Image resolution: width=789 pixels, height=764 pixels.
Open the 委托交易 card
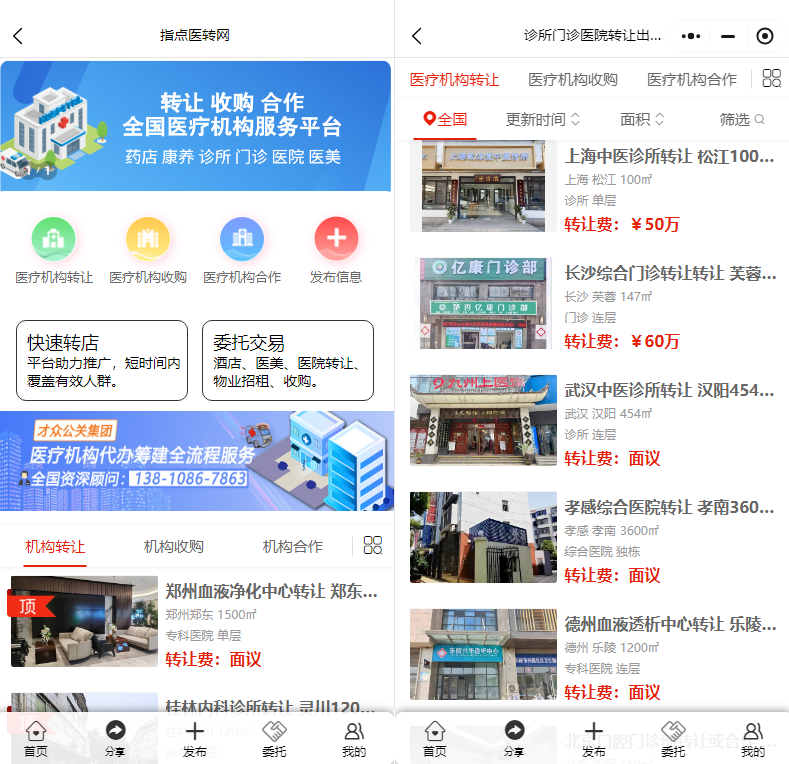(288, 360)
